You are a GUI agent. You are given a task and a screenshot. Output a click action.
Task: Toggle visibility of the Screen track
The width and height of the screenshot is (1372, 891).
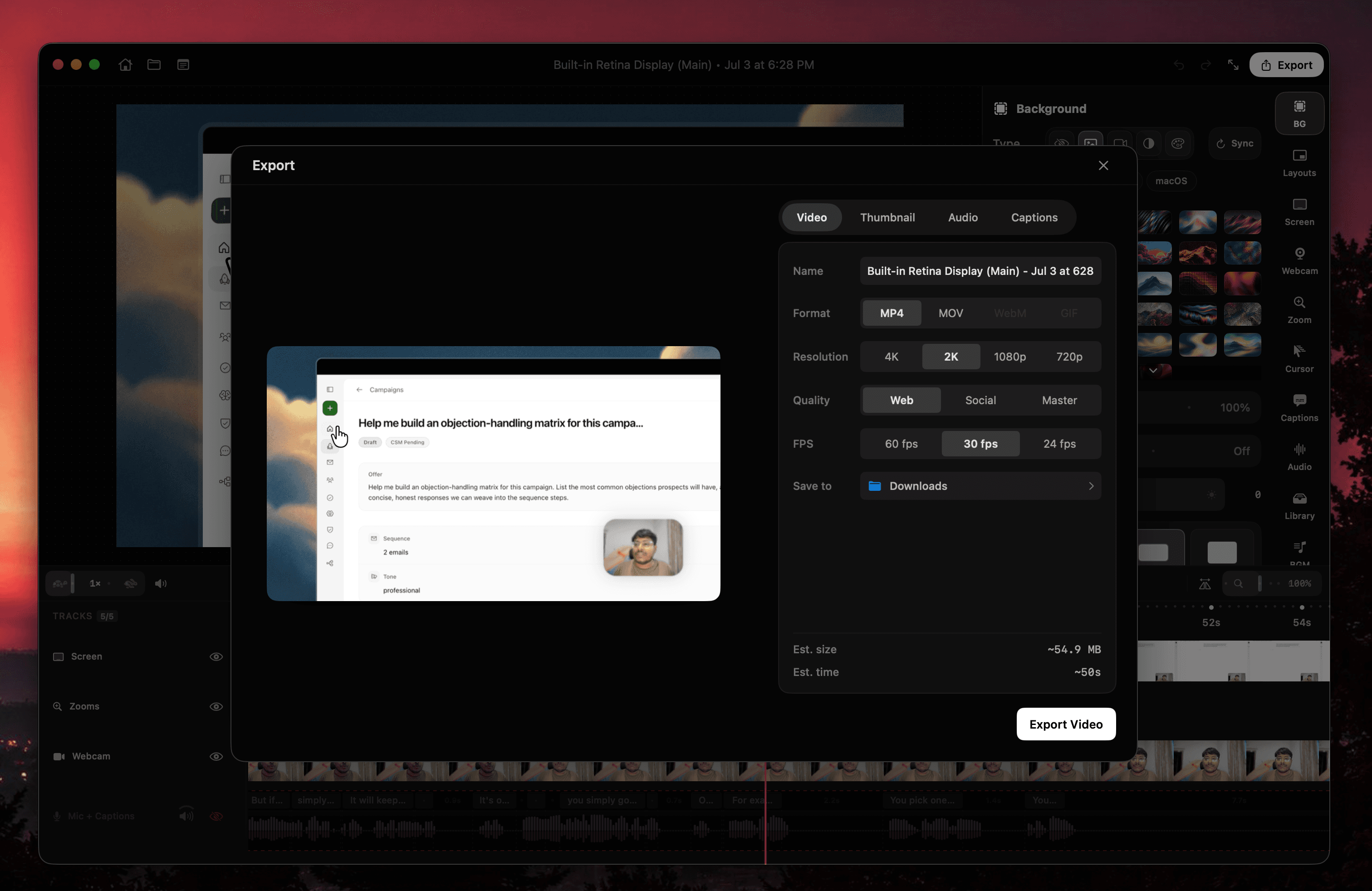216,656
